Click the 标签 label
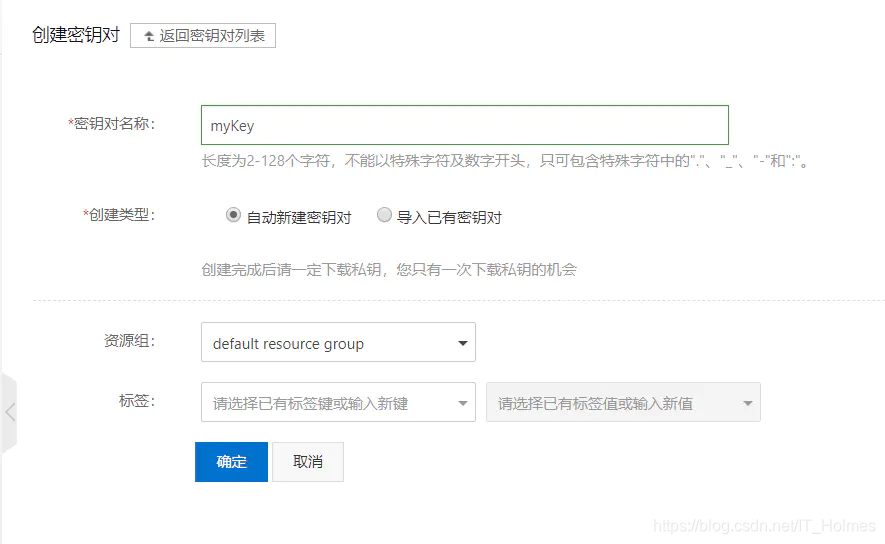The image size is (885, 544). coord(137,401)
